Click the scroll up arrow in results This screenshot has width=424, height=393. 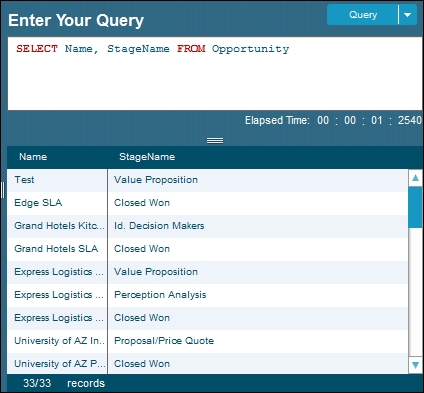point(415,178)
